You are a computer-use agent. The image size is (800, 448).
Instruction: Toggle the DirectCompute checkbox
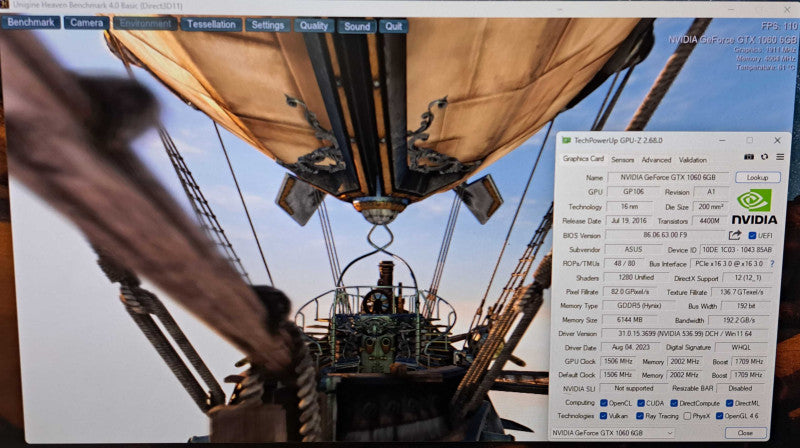(674, 403)
